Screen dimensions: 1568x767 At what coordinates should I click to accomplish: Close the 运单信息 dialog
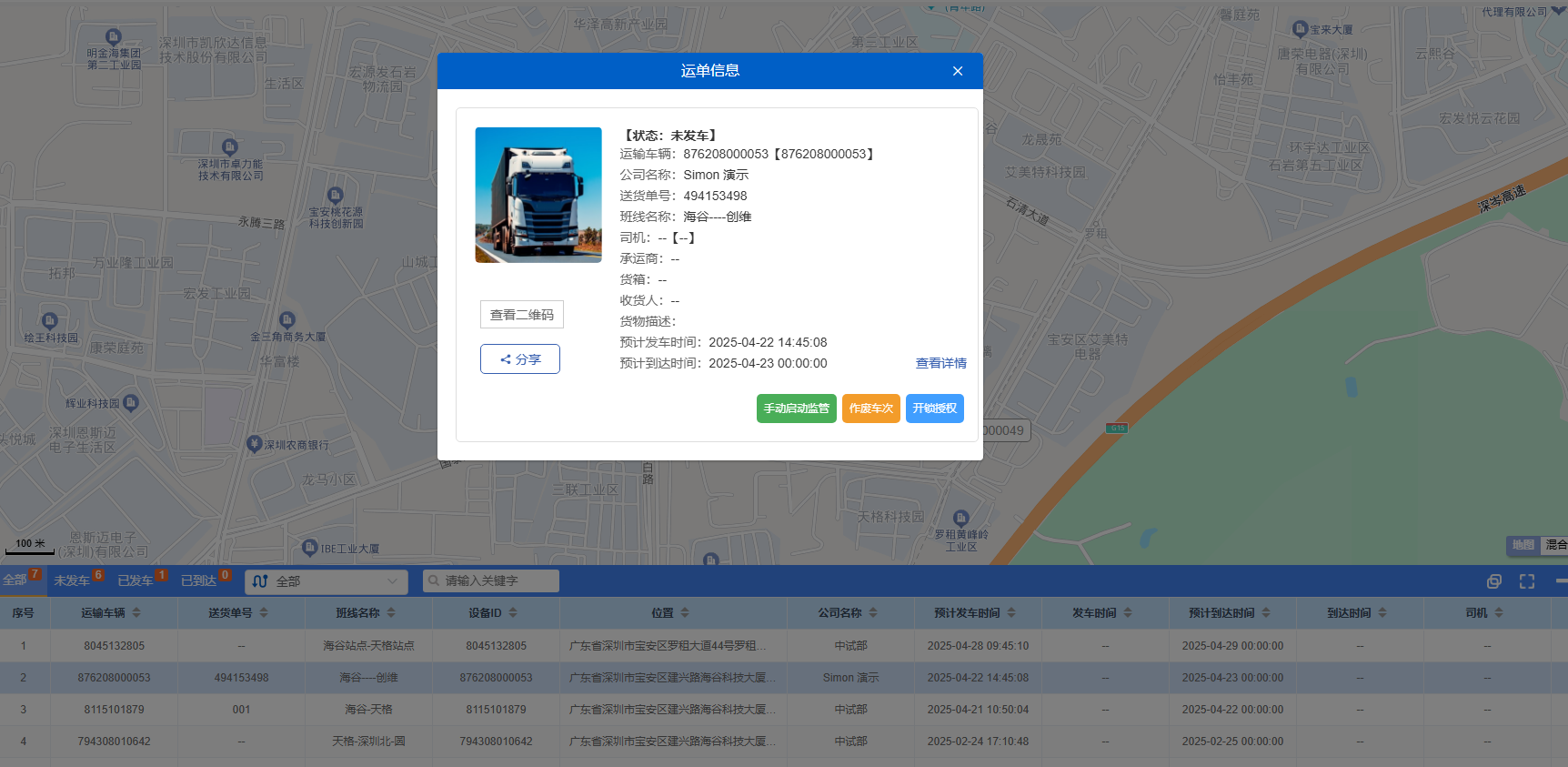957,71
